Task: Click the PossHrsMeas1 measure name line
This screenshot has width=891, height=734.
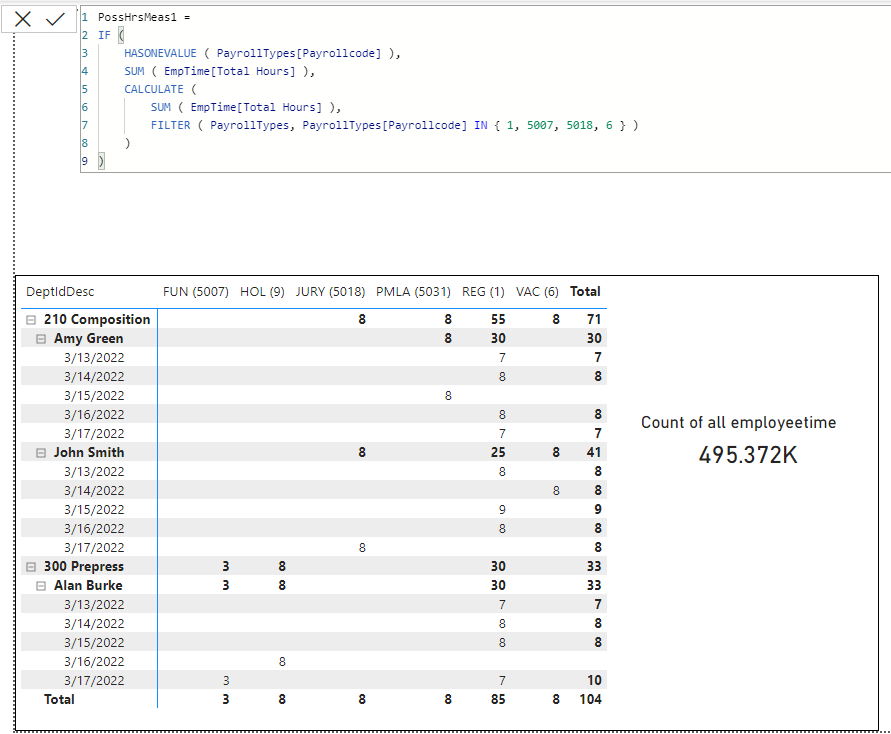Action: point(144,18)
